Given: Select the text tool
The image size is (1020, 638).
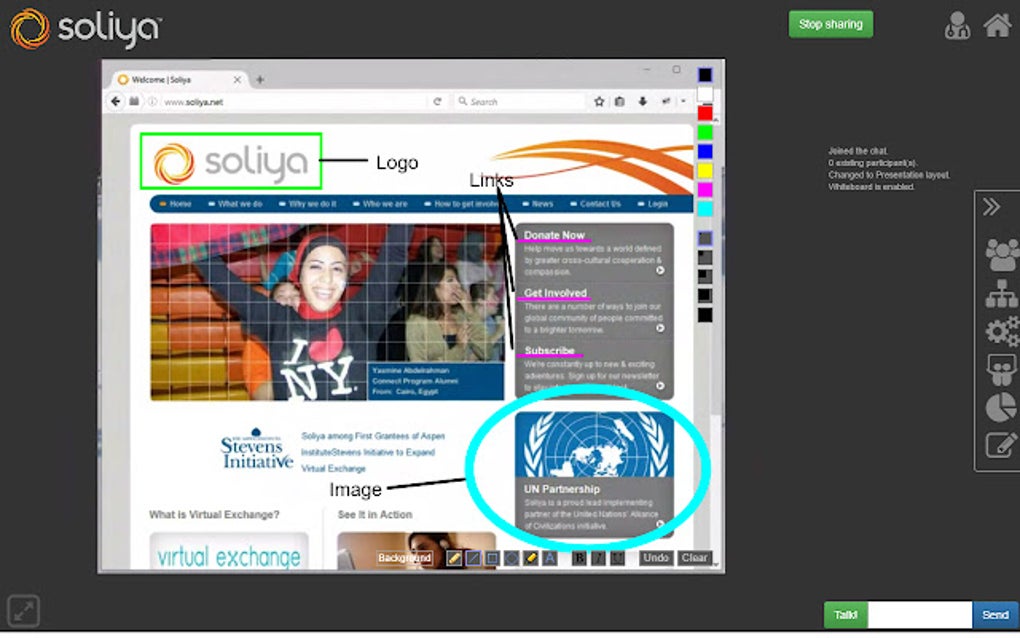Looking at the screenshot, I should 549,557.
